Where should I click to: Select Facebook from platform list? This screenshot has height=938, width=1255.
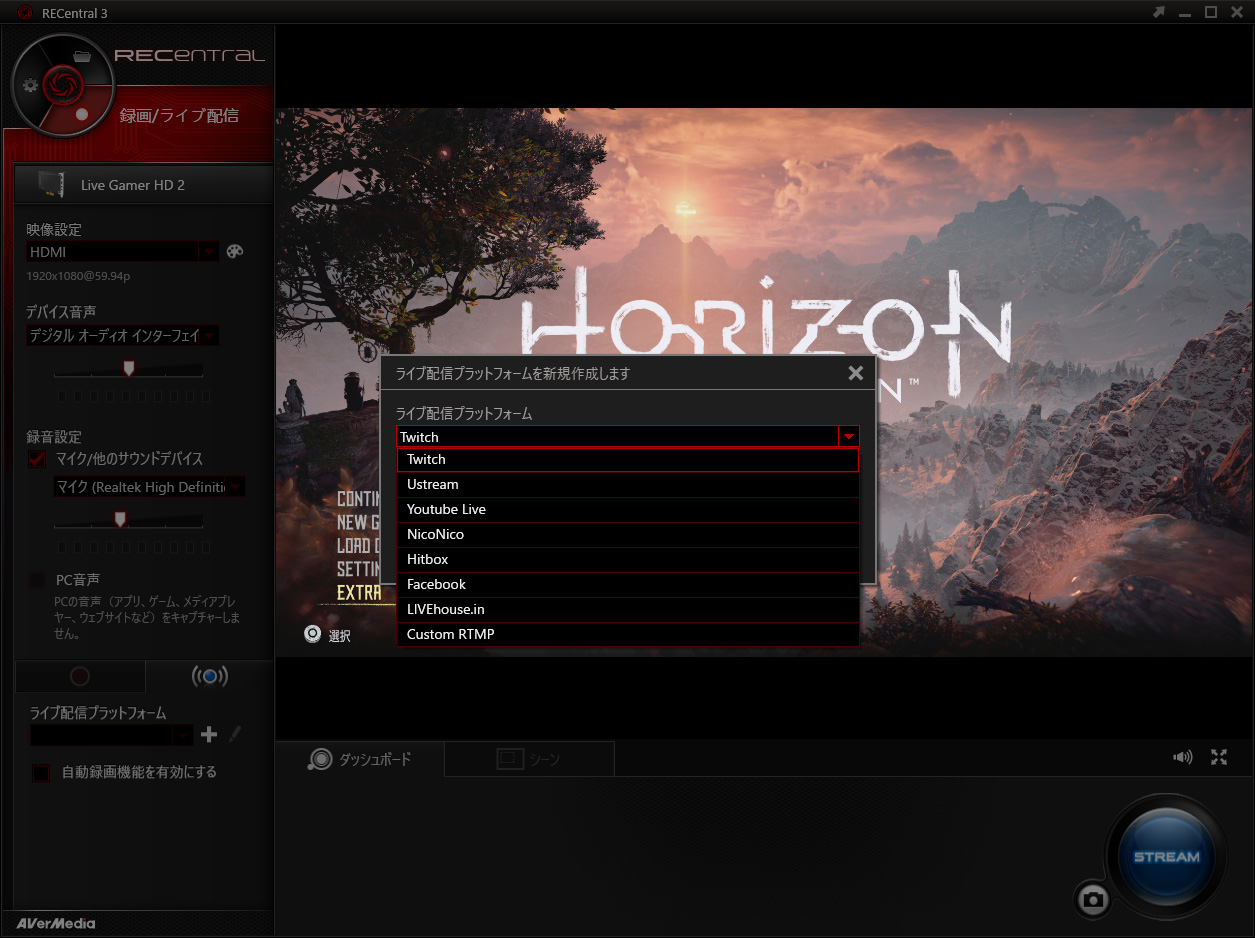pyautogui.click(x=628, y=585)
